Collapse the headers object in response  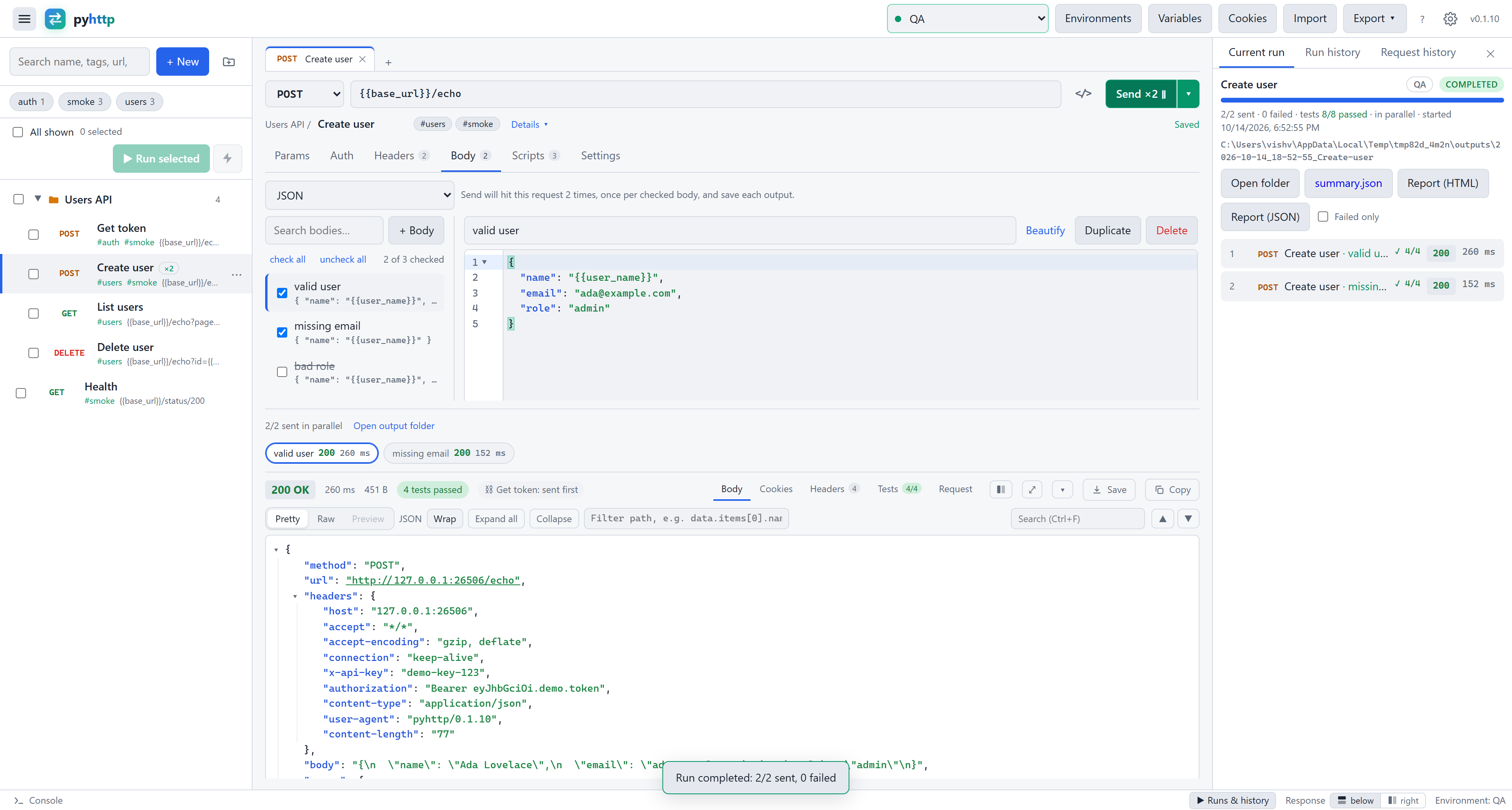295,596
